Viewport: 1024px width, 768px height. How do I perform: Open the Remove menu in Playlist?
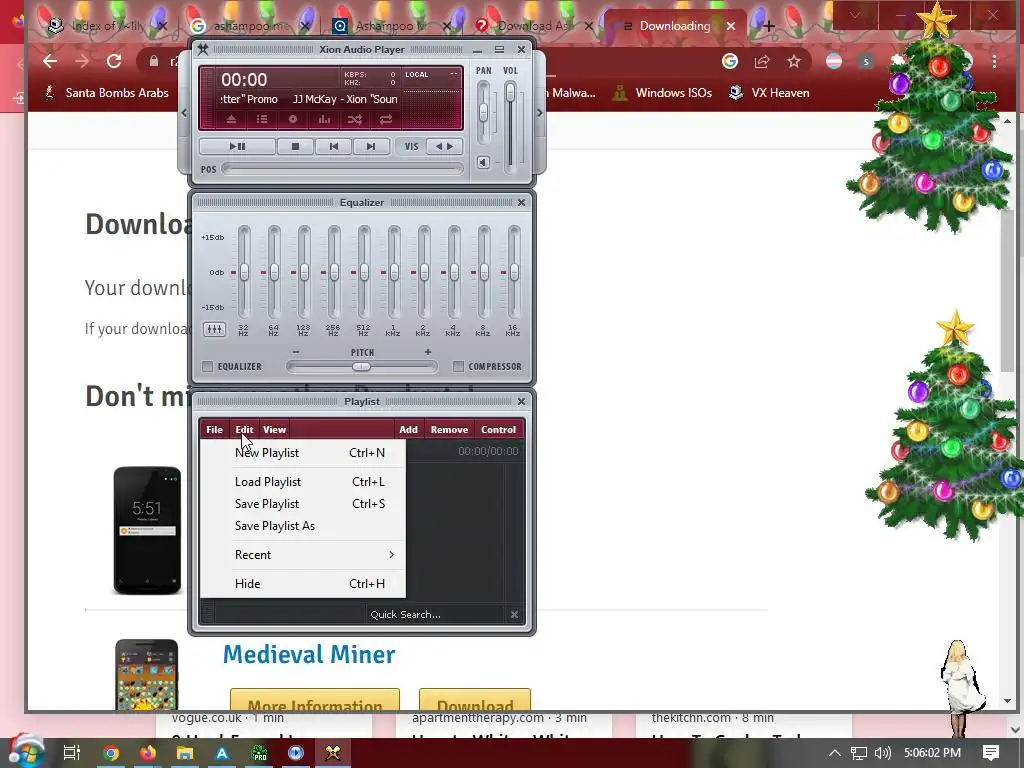click(449, 430)
